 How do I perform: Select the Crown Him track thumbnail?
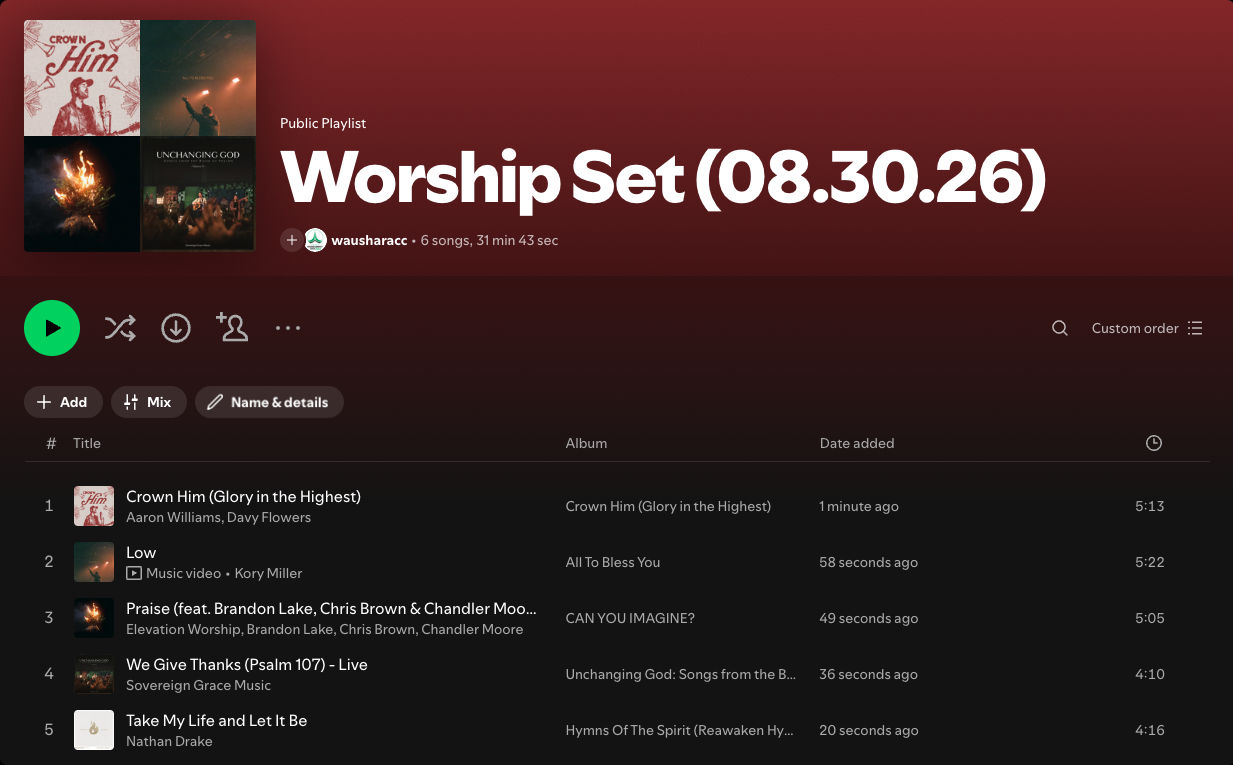94,506
